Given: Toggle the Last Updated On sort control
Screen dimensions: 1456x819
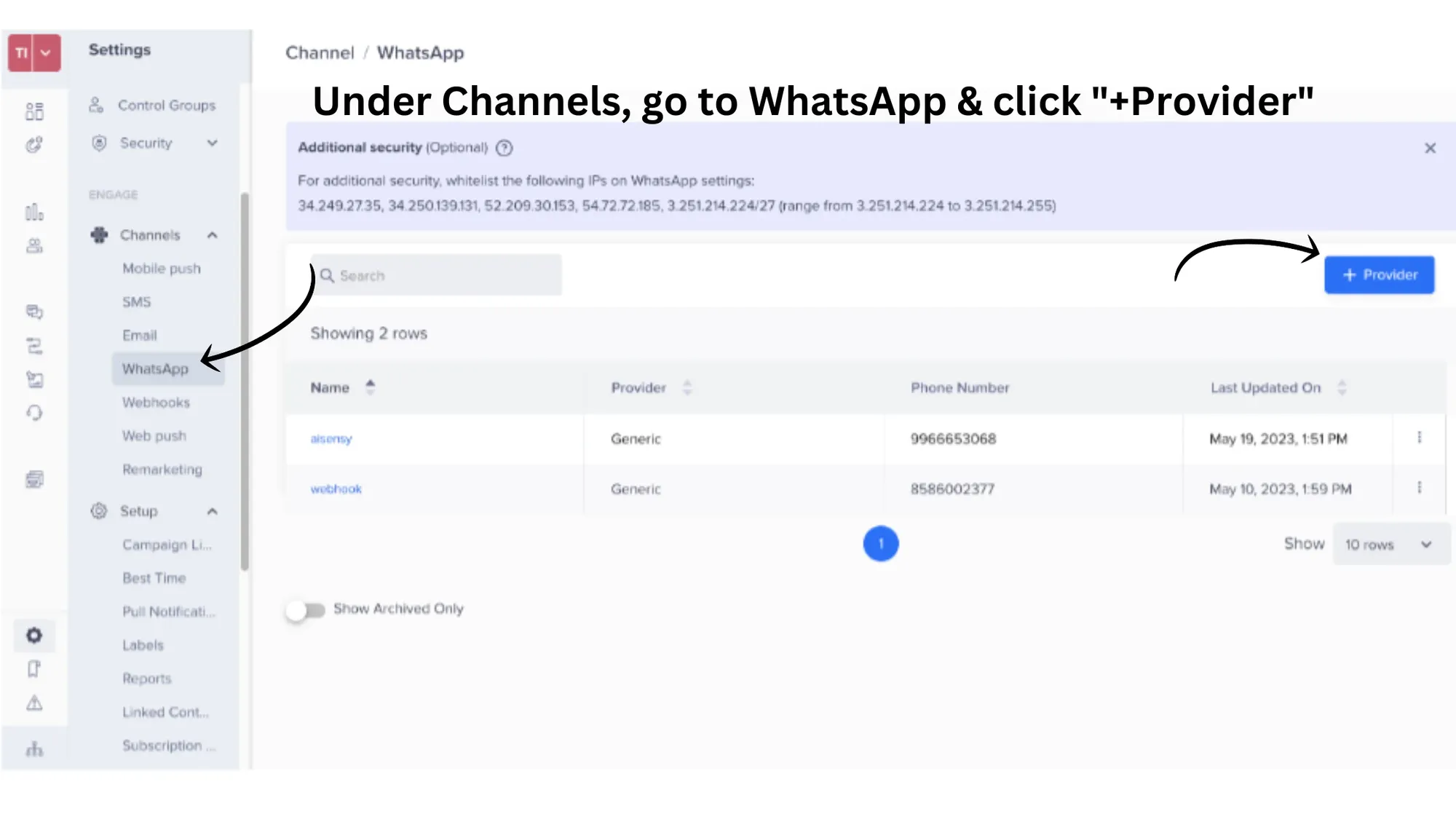Looking at the screenshot, I should (1342, 387).
